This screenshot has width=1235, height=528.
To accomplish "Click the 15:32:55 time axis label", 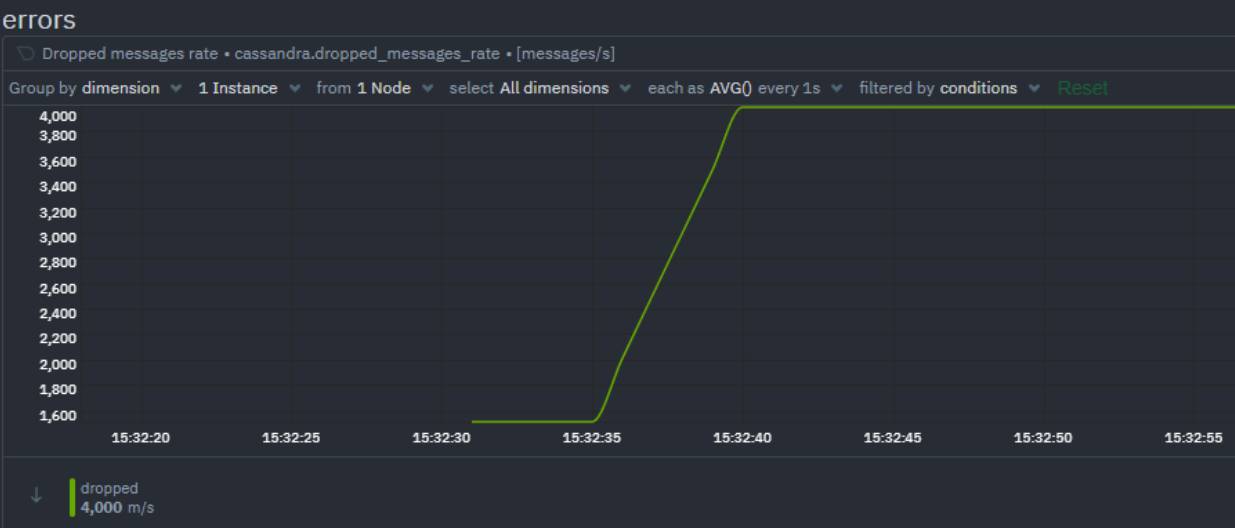I will [1192, 438].
